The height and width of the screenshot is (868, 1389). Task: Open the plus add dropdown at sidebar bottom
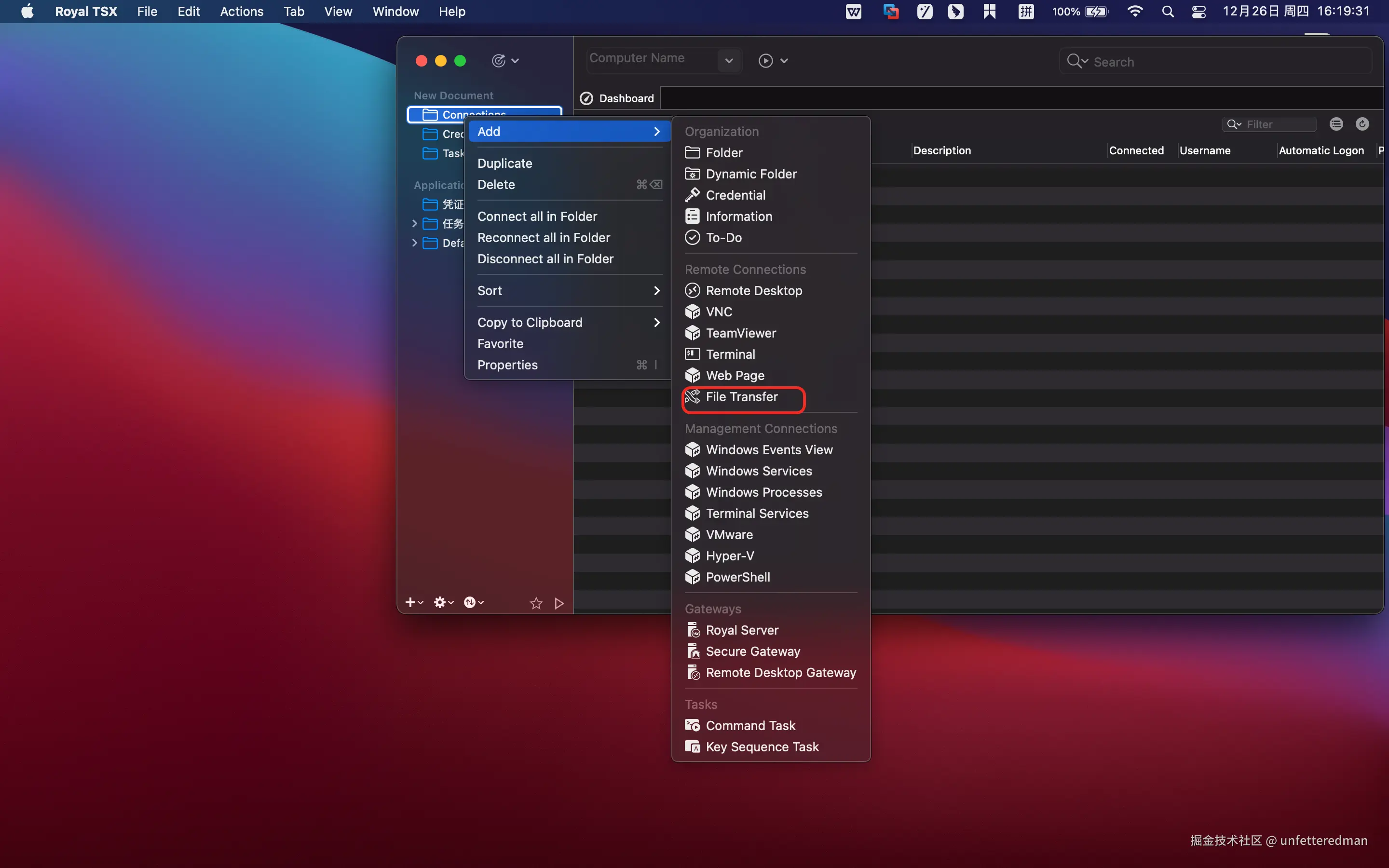414,602
